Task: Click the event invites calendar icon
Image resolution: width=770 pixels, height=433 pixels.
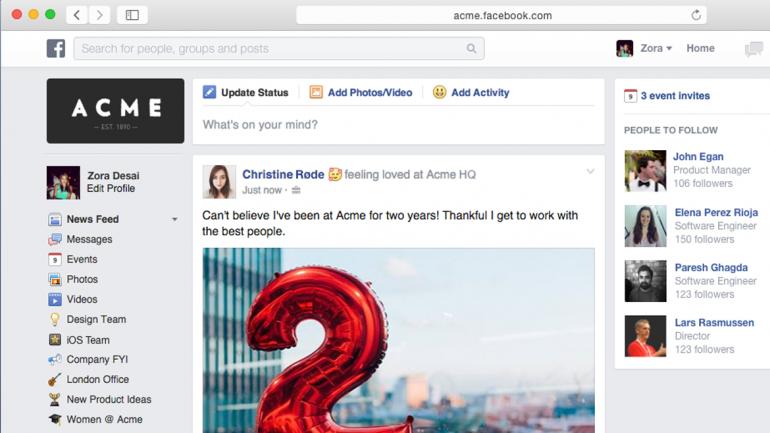Action: coord(631,96)
